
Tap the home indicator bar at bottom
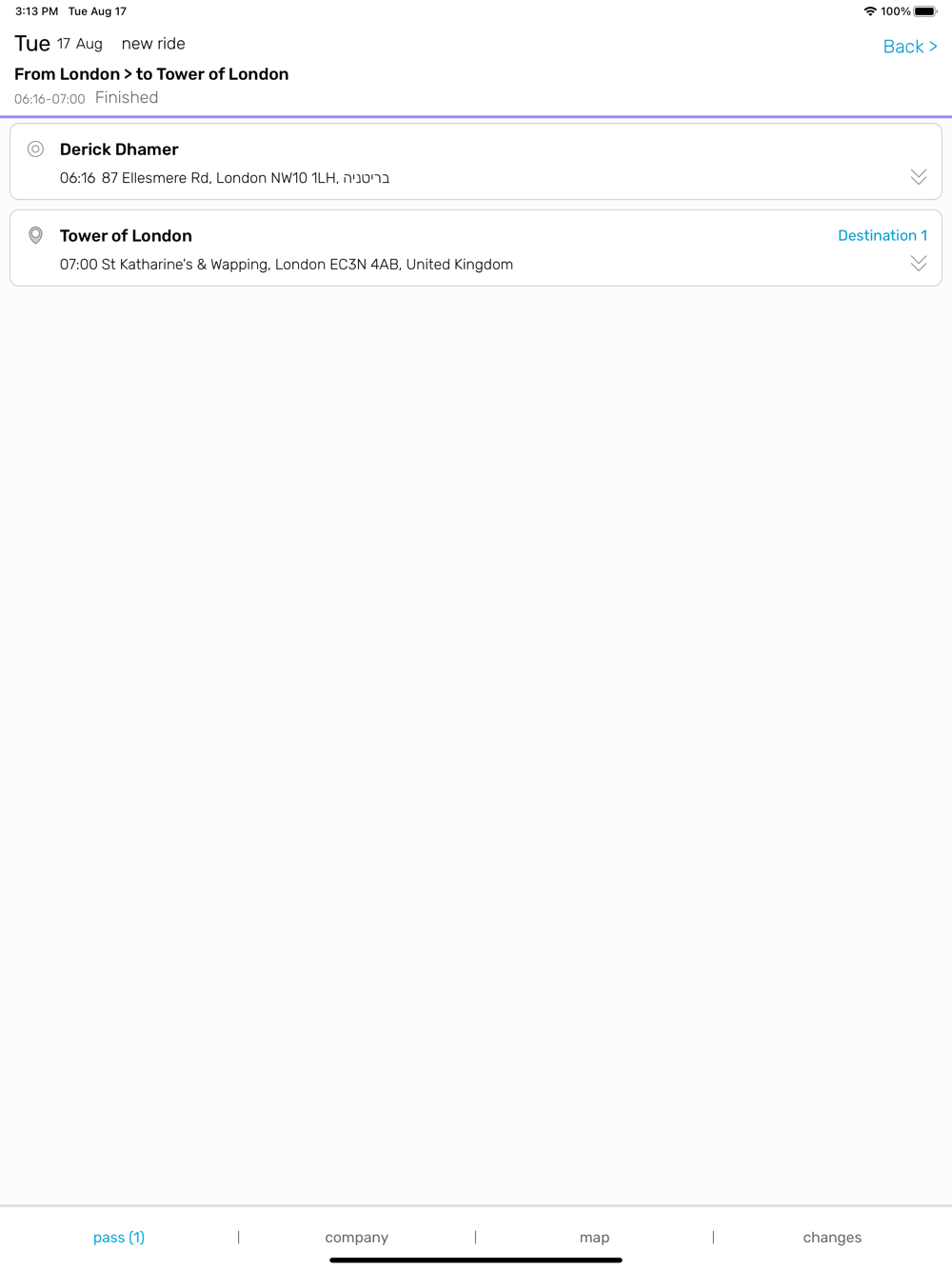tap(476, 1260)
